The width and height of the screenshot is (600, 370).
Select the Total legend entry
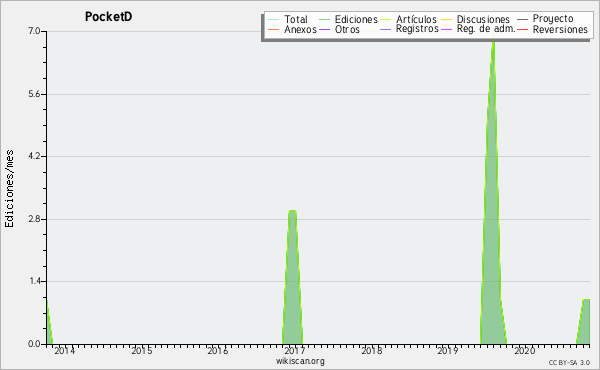pos(296,19)
